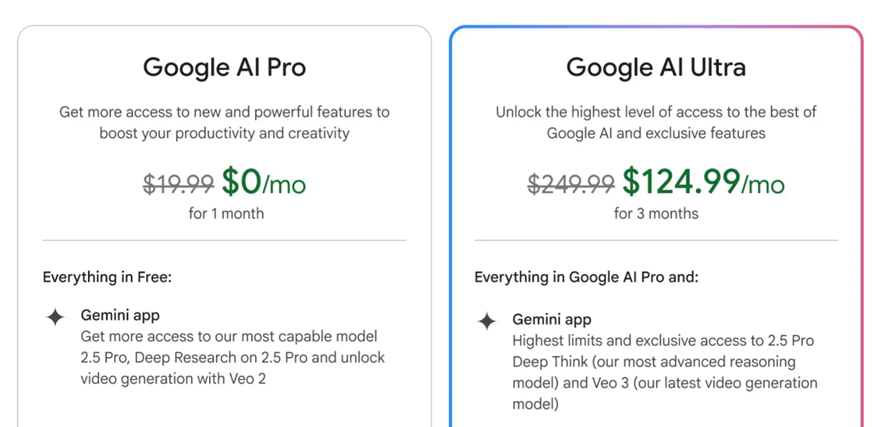Click the Deep Think and Veo 3 feature text
876x427 pixels.
[x=664, y=372]
